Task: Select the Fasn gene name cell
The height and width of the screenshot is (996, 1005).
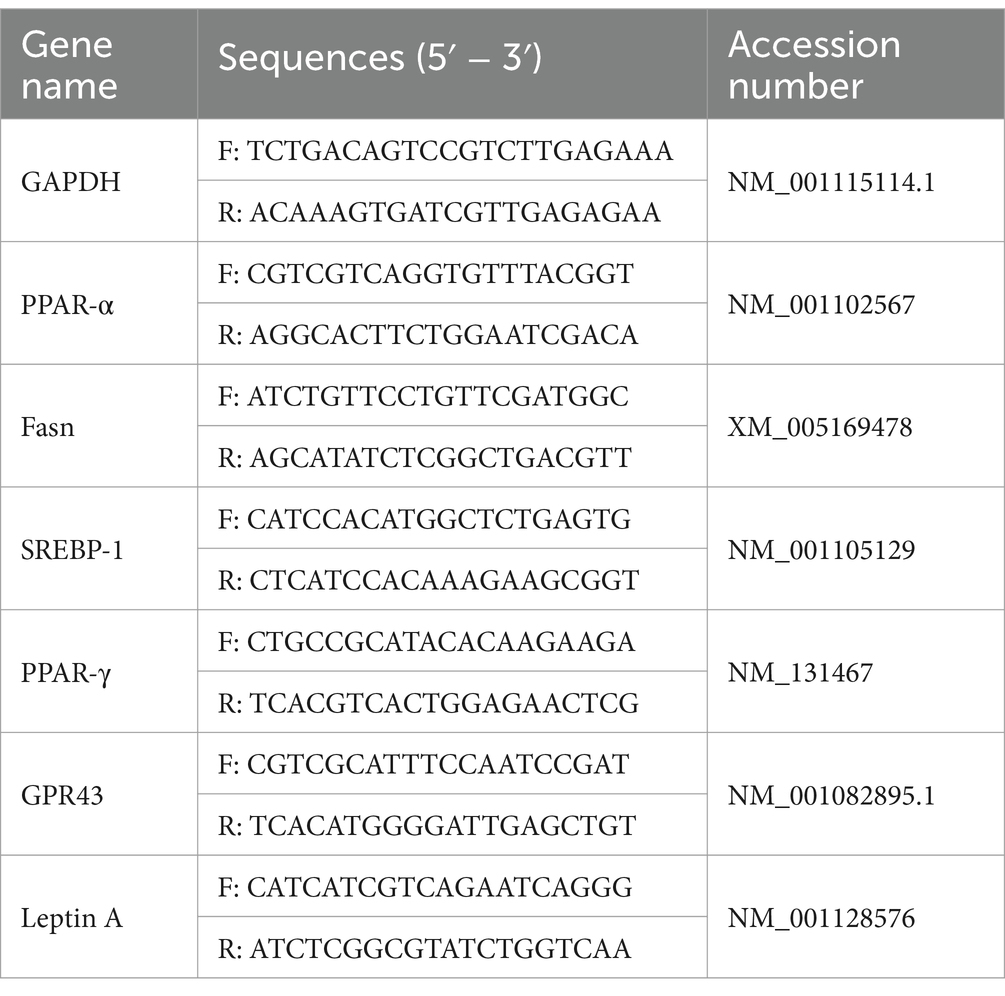Action: [x=99, y=426]
